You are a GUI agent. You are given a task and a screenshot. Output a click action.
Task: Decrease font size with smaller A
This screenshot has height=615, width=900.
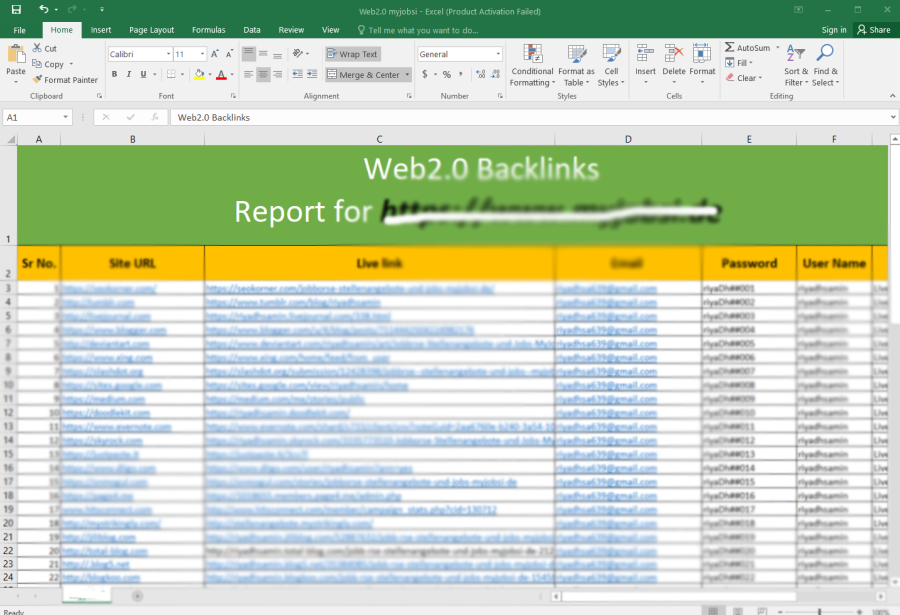click(x=229, y=54)
